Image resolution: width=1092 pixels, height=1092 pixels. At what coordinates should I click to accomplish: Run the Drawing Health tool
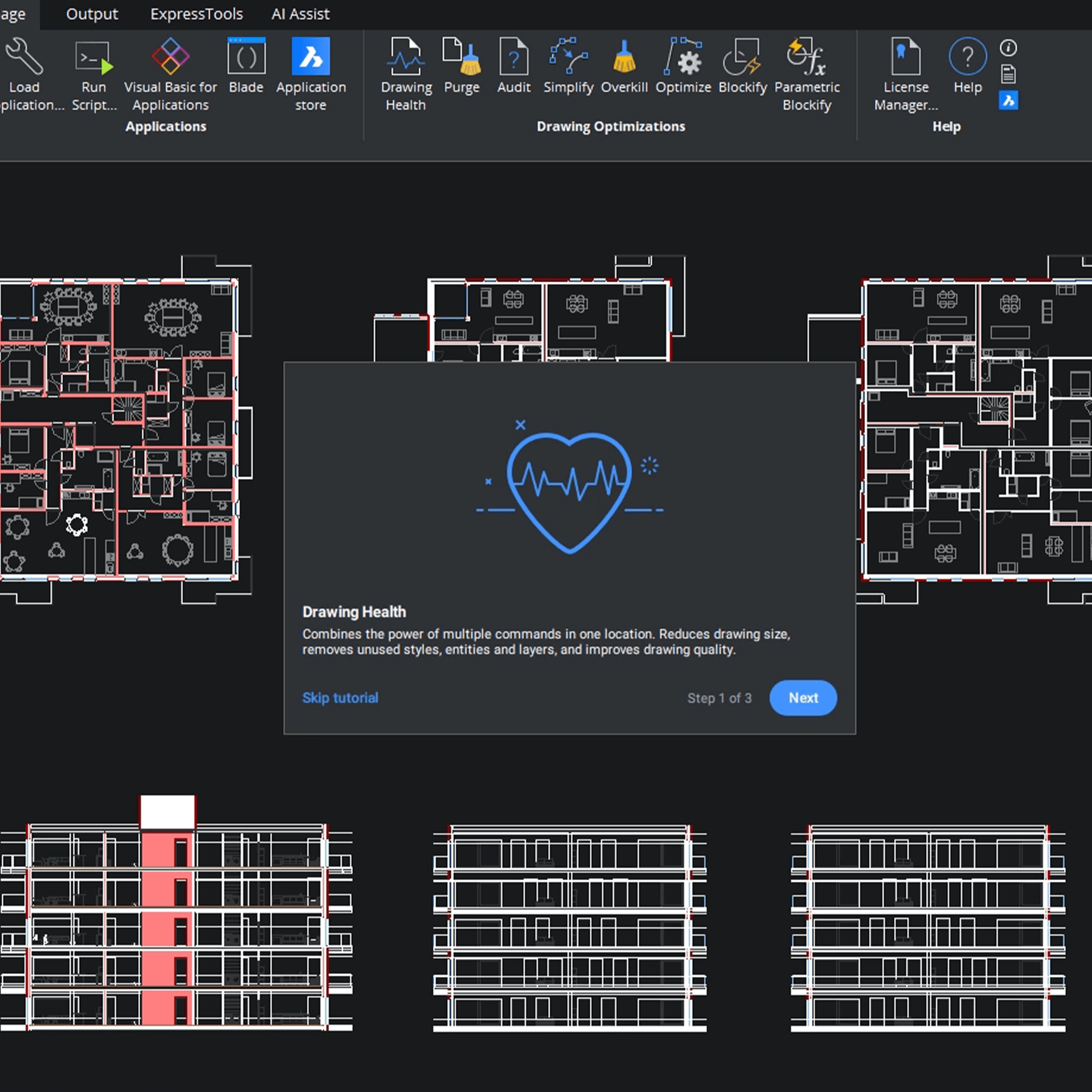pyautogui.click(x=406, y=74)
